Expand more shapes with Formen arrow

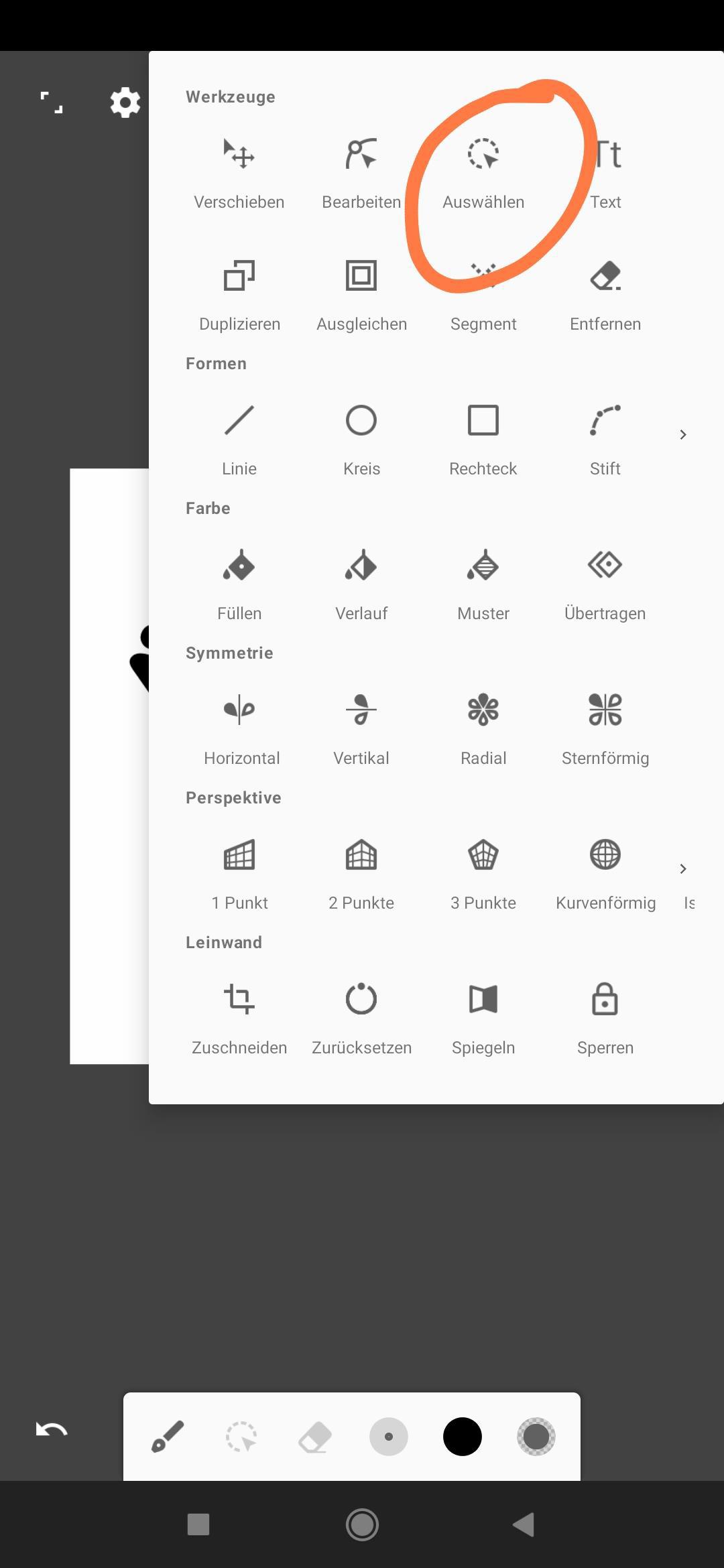pyautogui.click(x=683, y=435)
